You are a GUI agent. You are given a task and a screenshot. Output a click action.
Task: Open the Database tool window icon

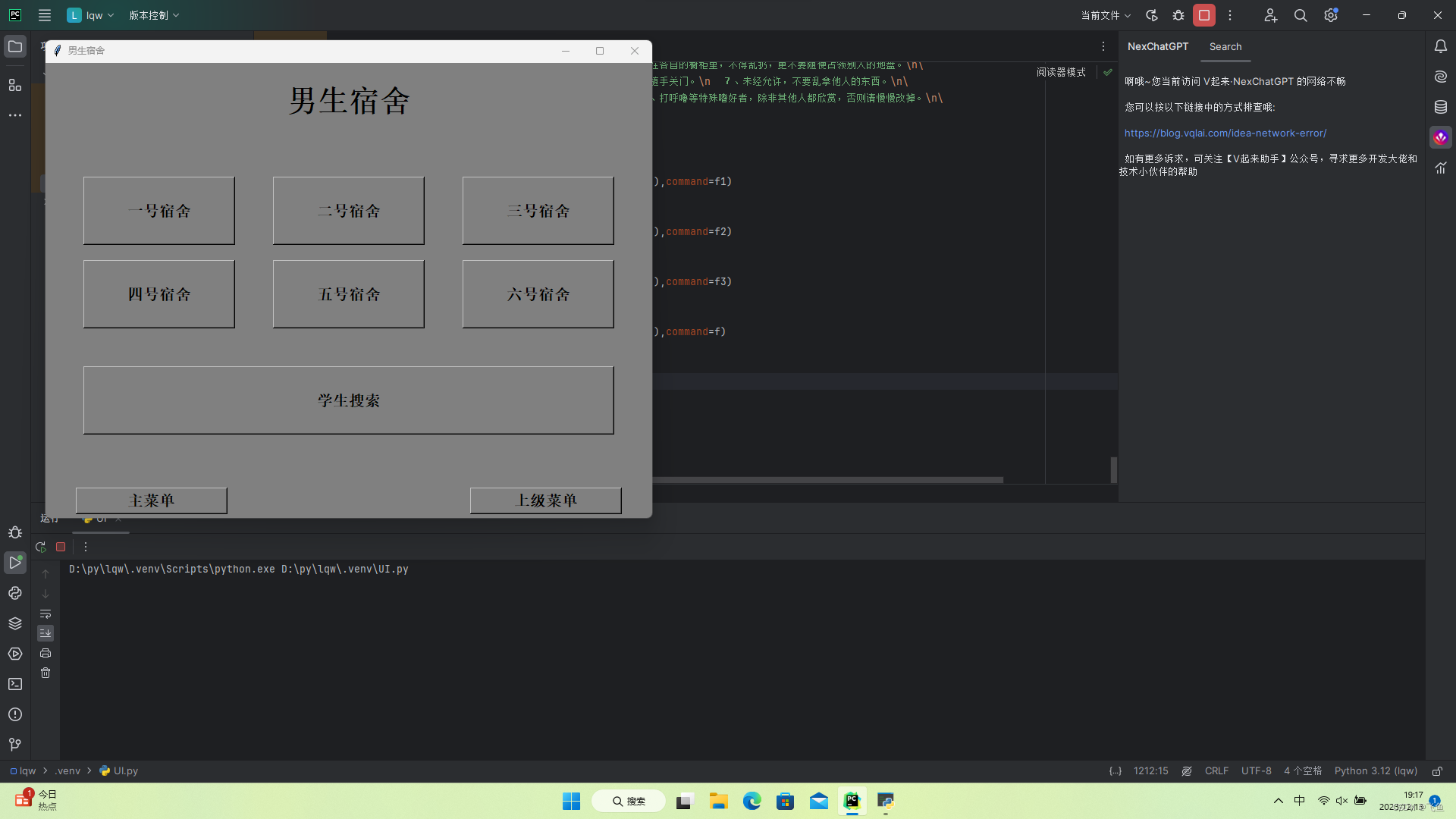tap(1441, 107)
